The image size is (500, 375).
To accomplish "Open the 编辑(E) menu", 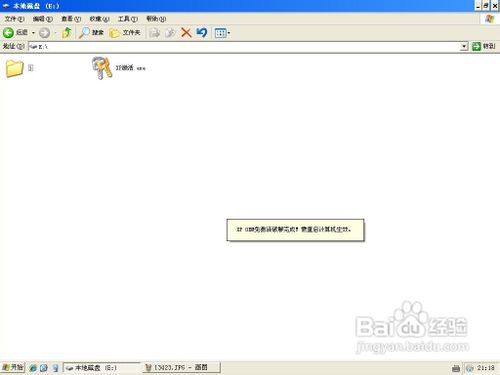I will [x=43, y=19].
